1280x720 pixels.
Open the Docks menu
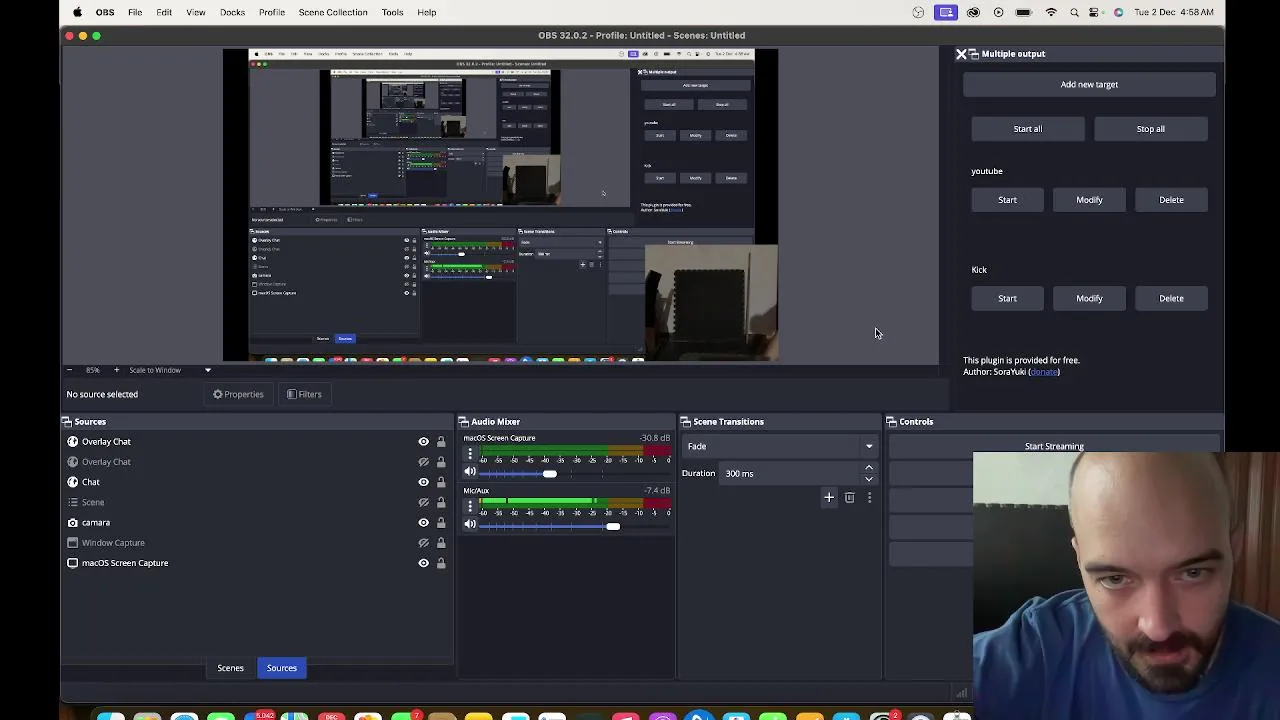point(232,12)
